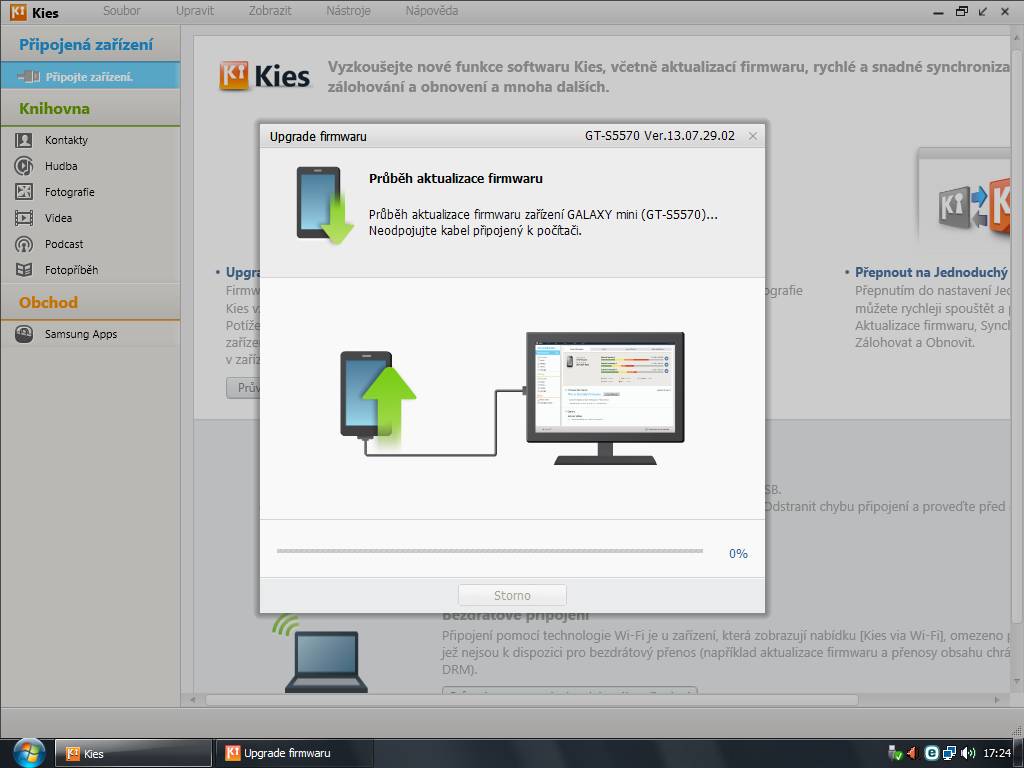Click the Přepnout na Jednoduchý link
This screenshot has height=768, width=1024.
(931, 272)
